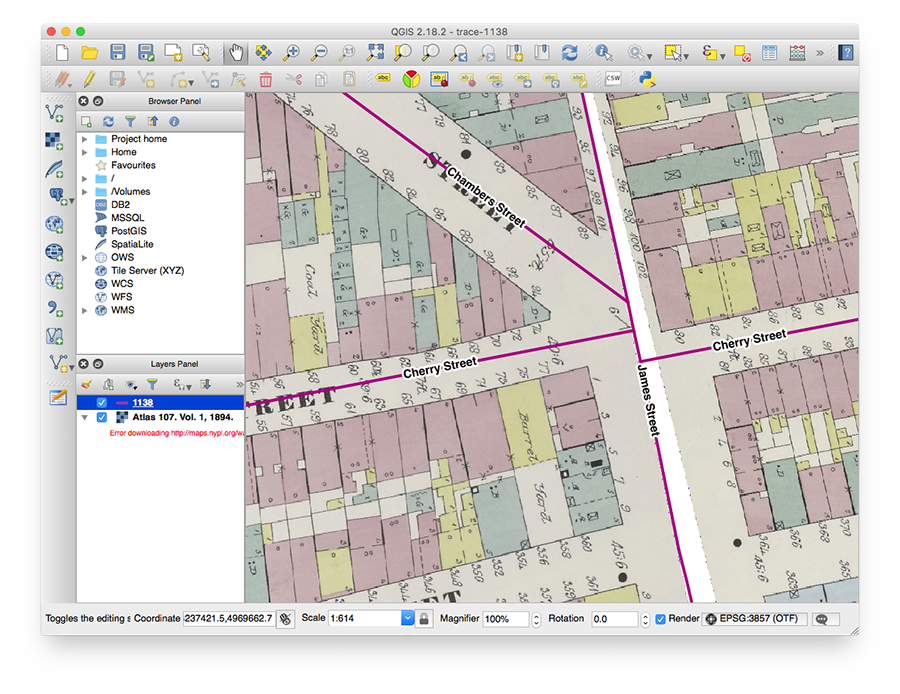
Task: Click Browser Panel info properties icon
Action: coord(174,121)
